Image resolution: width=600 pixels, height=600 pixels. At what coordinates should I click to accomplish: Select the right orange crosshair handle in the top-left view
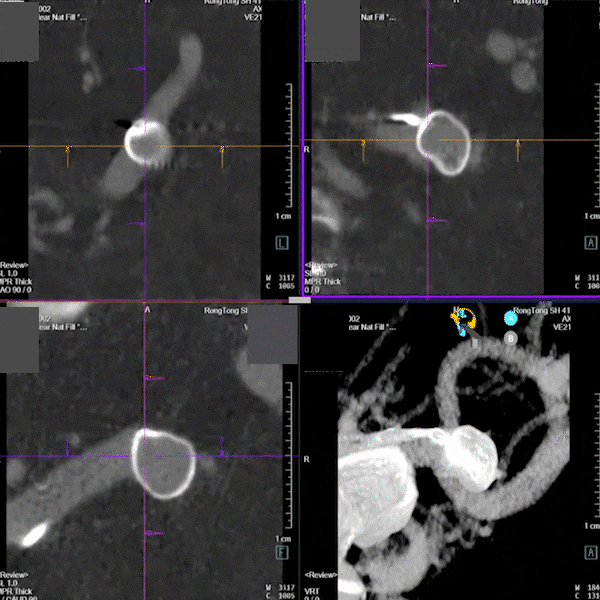(x=222, y=156)
